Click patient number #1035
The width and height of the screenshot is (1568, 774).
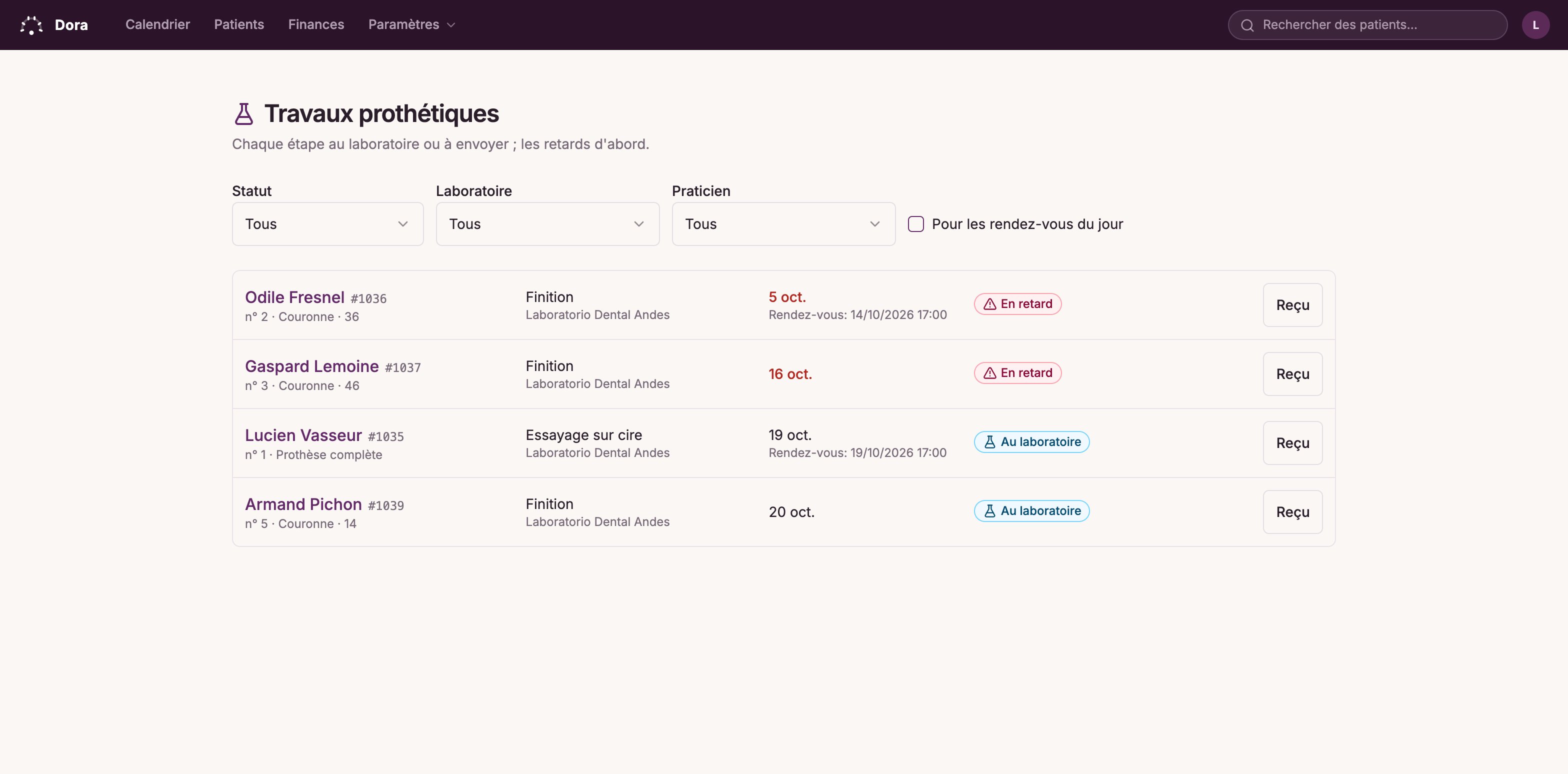385,437
